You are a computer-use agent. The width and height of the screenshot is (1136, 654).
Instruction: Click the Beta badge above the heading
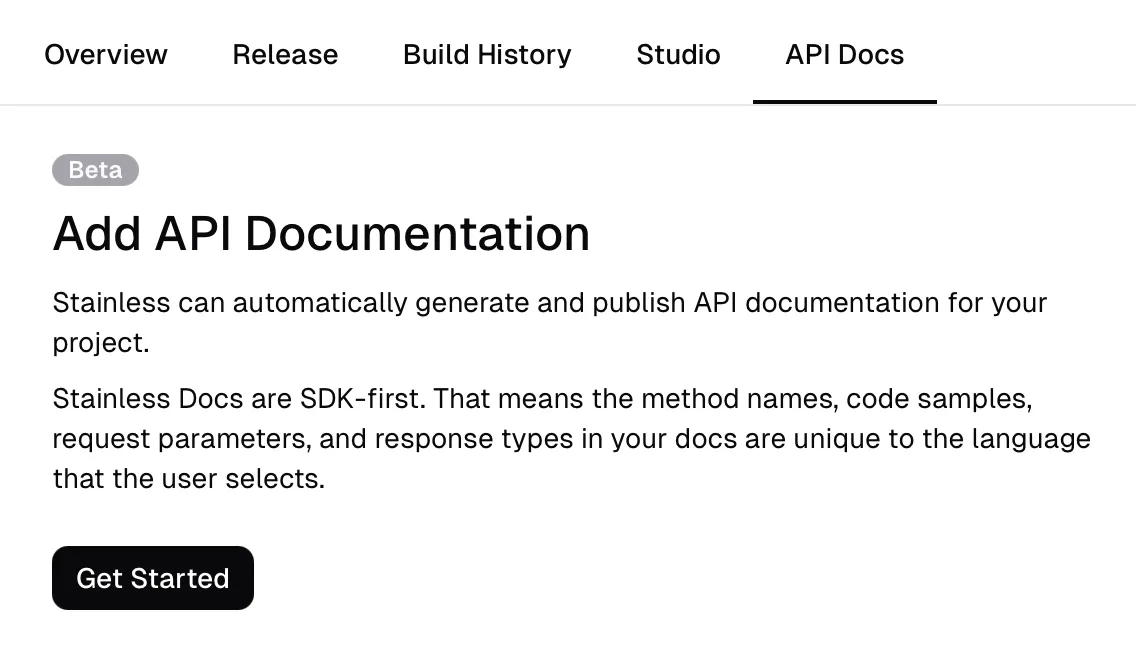[95, 170]
